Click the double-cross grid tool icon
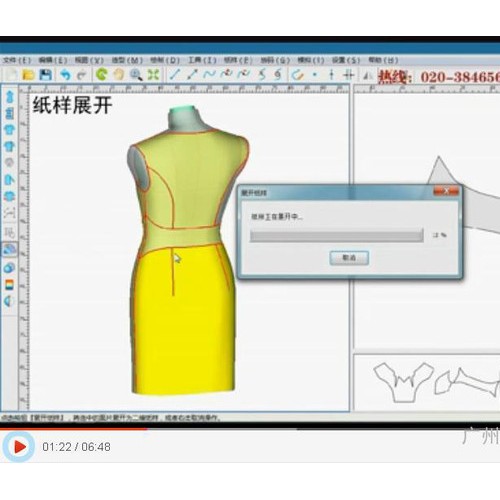Viewport: 500px width, 500px height. click(349, 75)
